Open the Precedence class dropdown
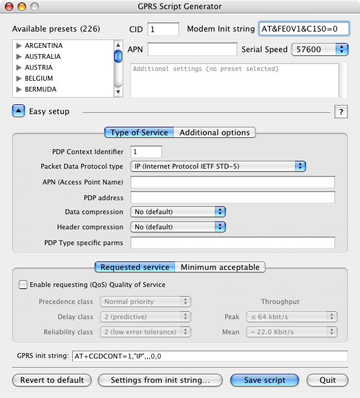Image resolution: width=360 pixels, height=398 pixels. click(x=146, y=302)
